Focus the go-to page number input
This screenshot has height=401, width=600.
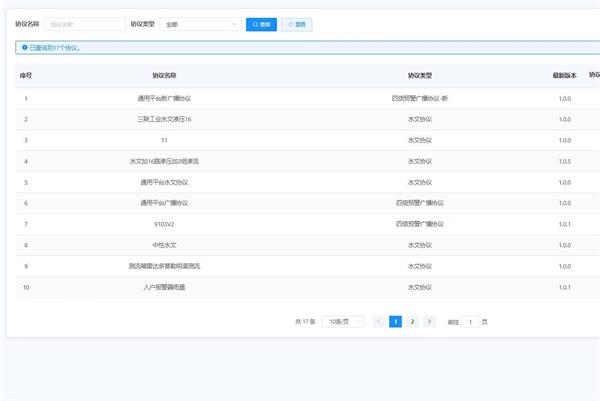[470, 322]
